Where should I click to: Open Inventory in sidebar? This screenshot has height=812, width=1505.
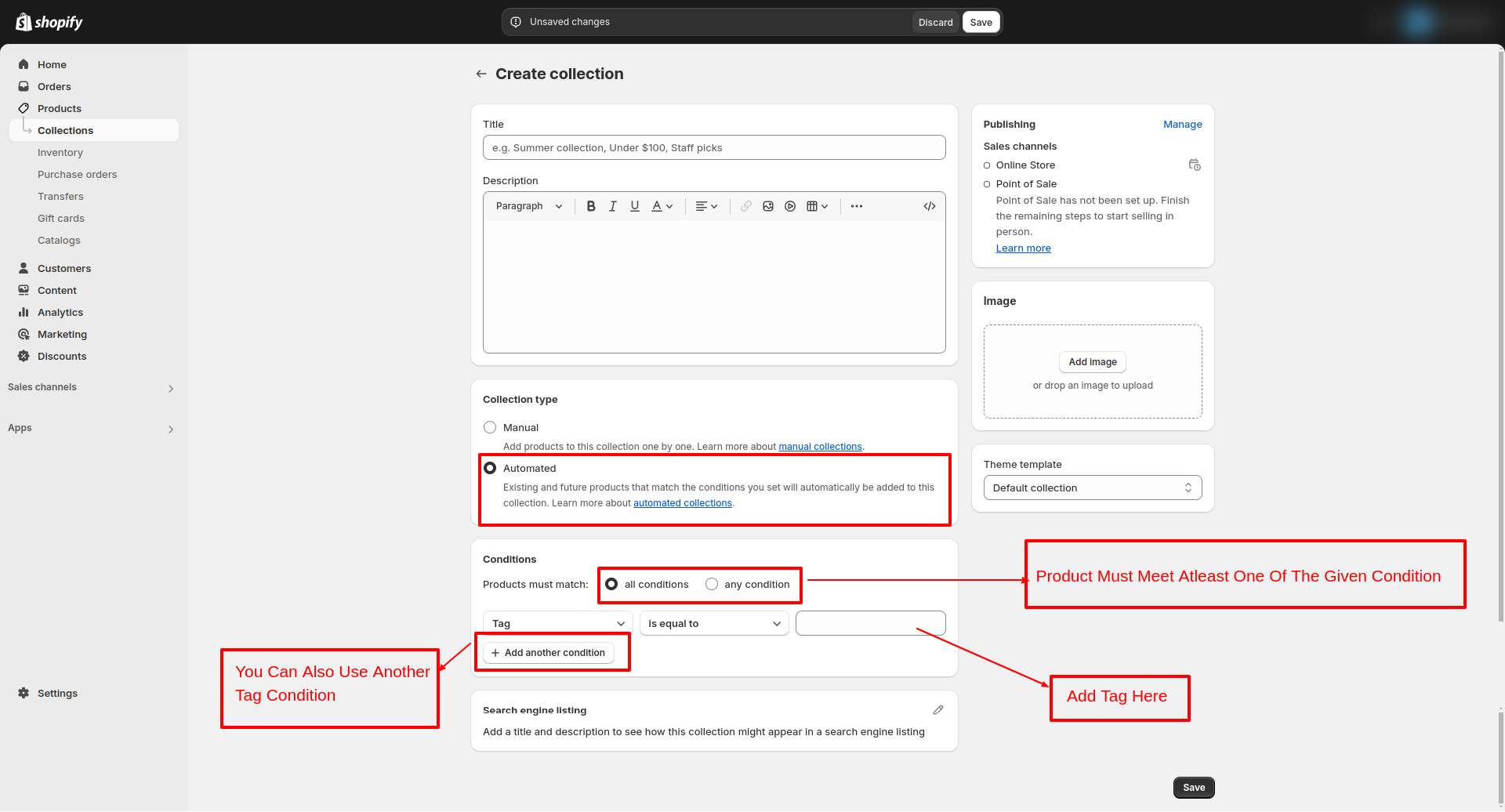click(60, 152)
